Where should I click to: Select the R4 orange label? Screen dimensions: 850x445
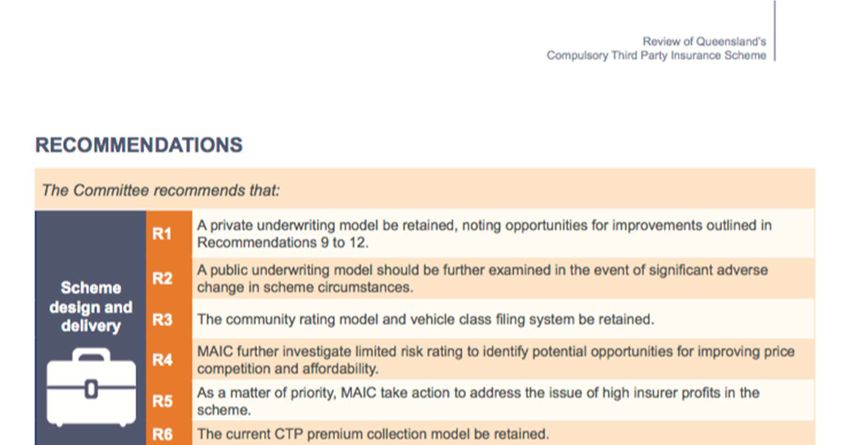[x=162, y=359]
